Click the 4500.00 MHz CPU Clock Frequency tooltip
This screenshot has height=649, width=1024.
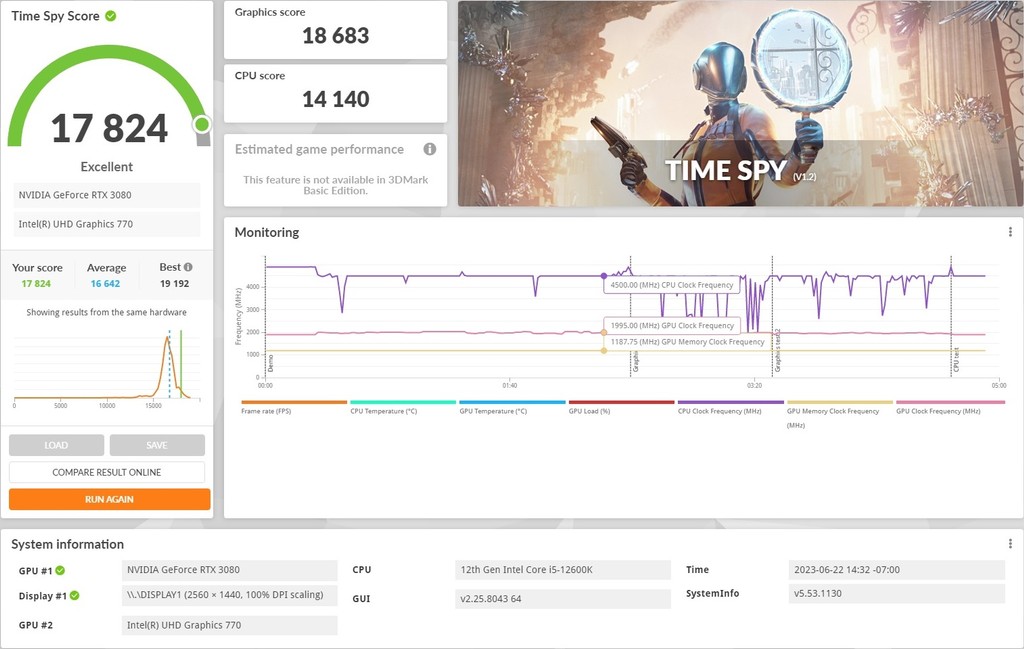pyautogui.click(x=671, y=285)
